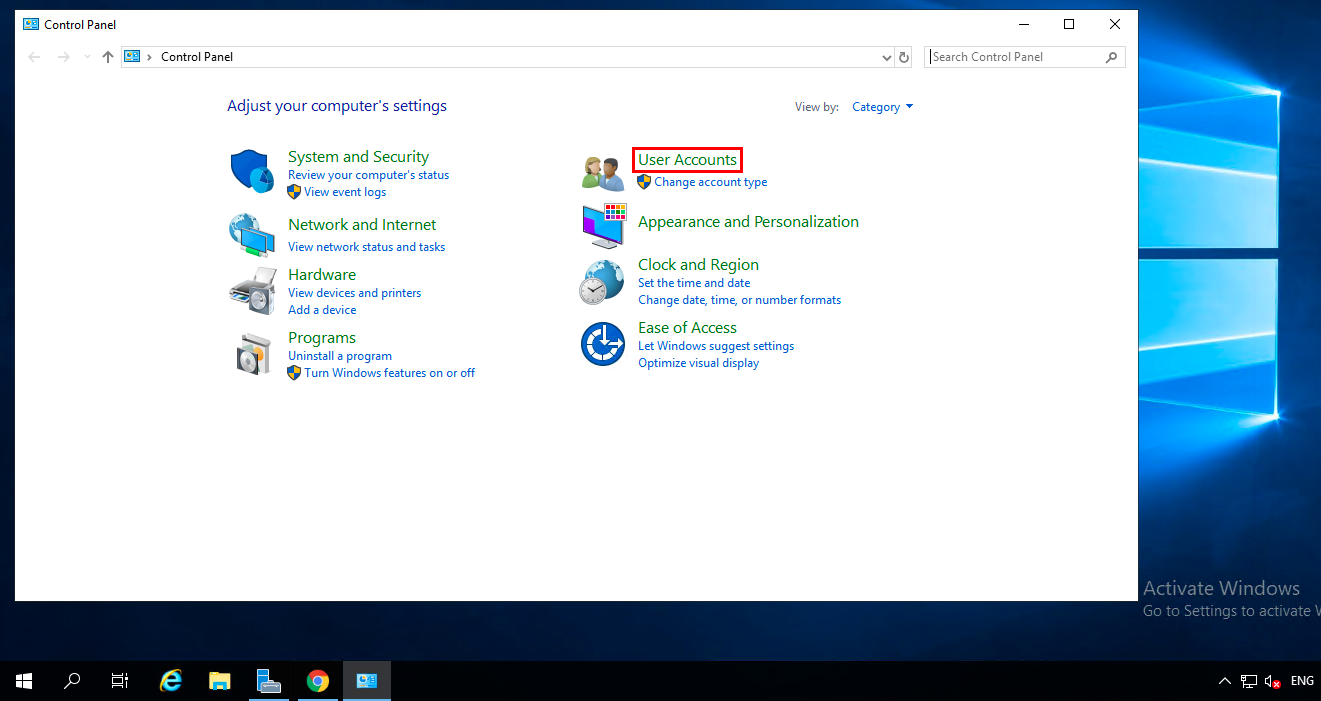Click the search magnifier icon in search box
Viewport: 1321px width, 701px height.
pyautogui.click(x=1111, y=57)
